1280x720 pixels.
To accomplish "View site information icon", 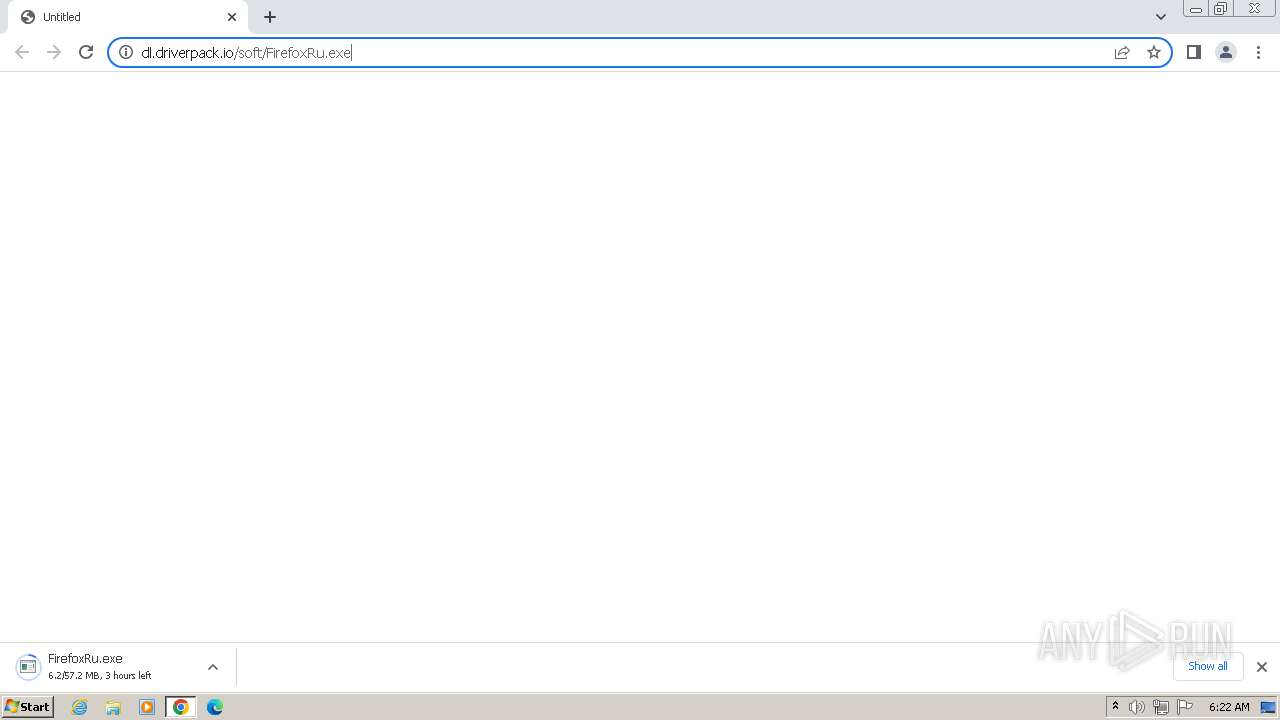I will 126,52.
